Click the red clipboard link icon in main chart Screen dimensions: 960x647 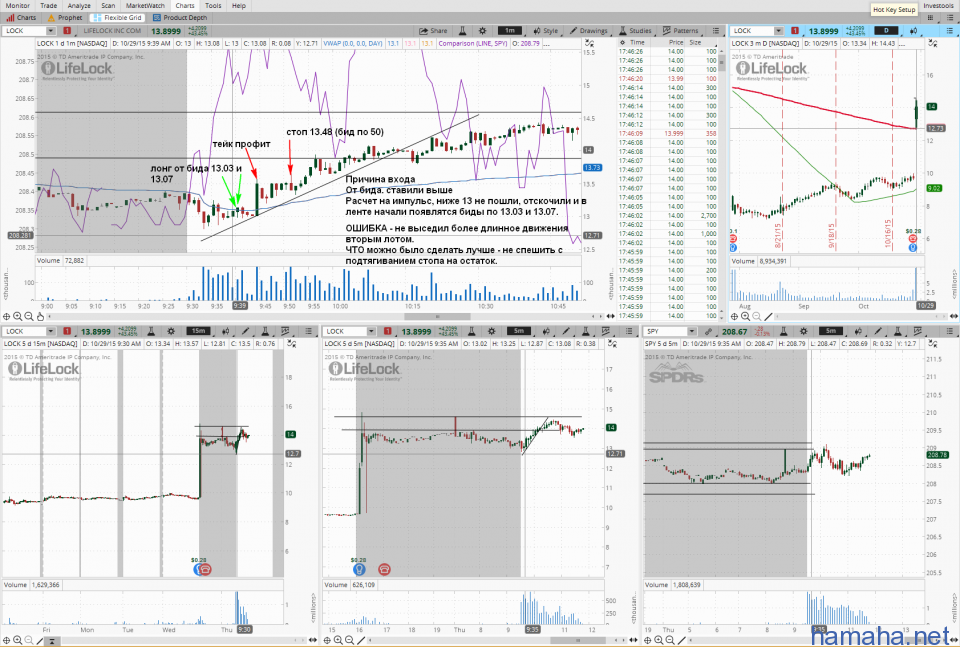pos(67,31)
